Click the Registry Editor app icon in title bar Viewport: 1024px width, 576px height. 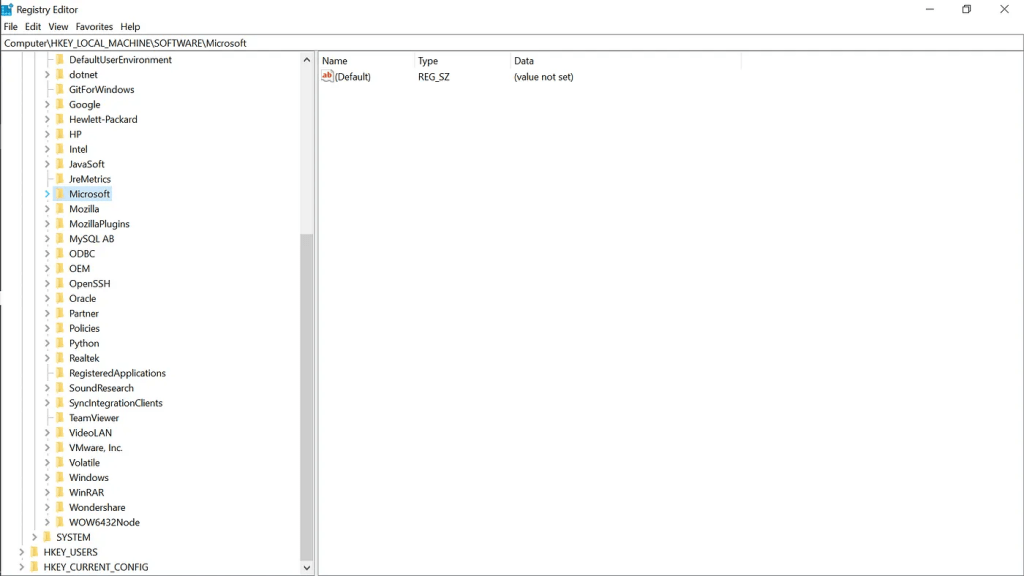pos(7,9)
